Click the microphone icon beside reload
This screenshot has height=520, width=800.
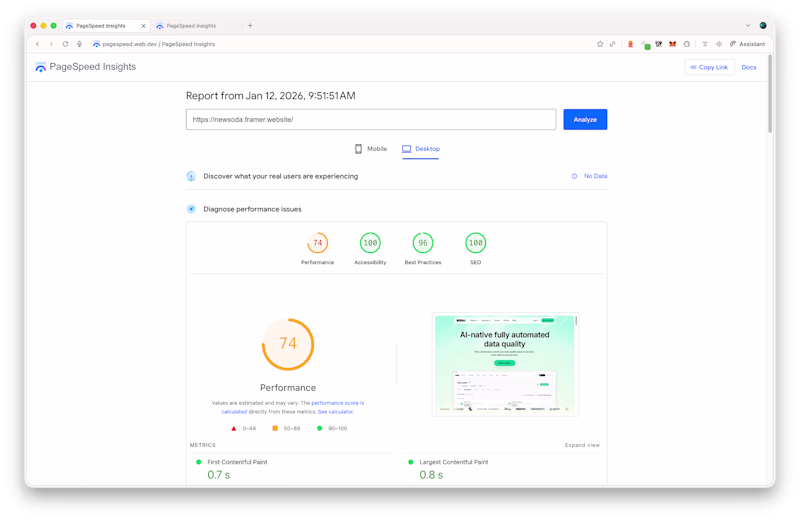click(x=80, y=44)
